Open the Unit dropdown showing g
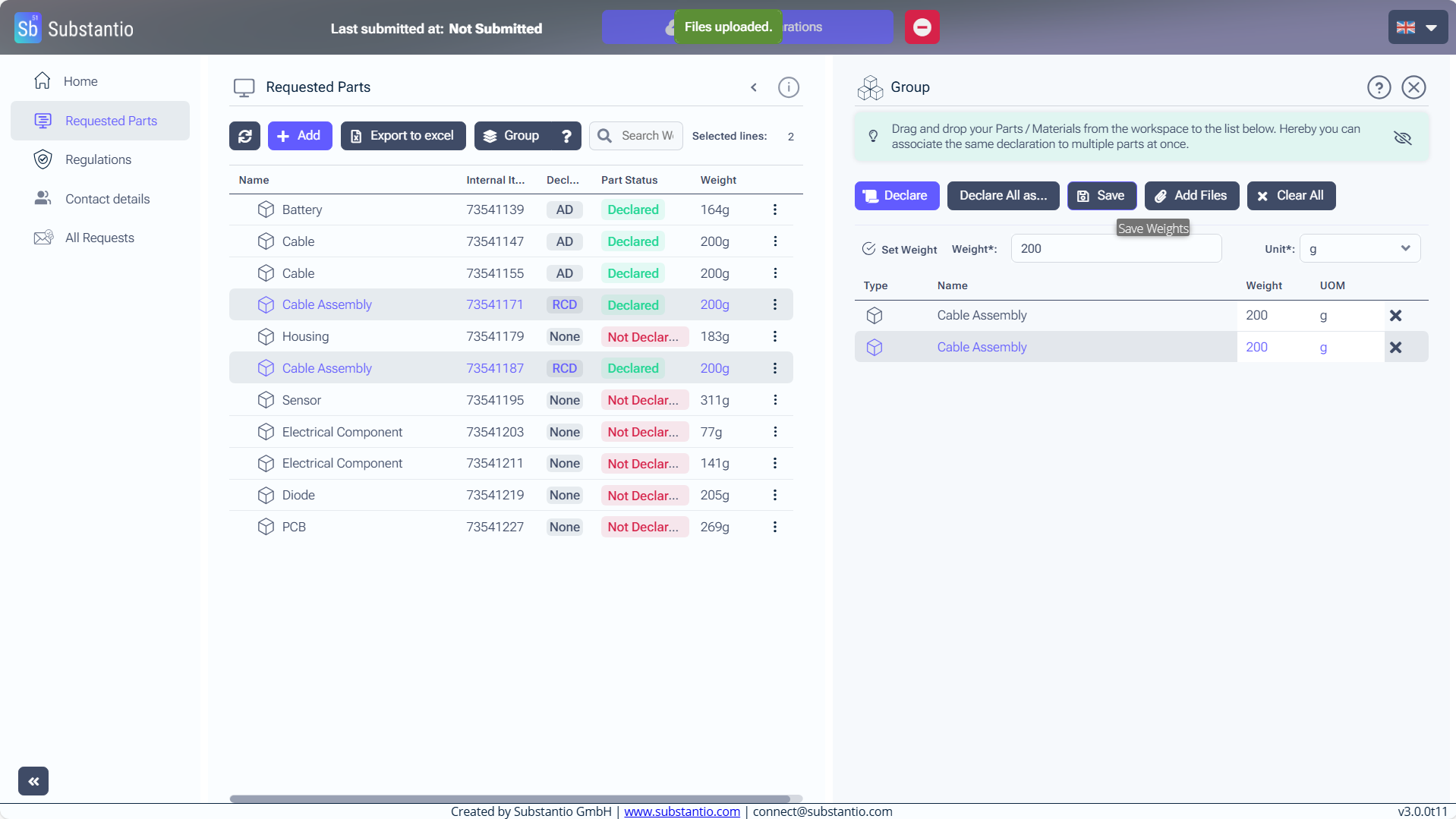1456x819 pixels. click(1360, 249)
